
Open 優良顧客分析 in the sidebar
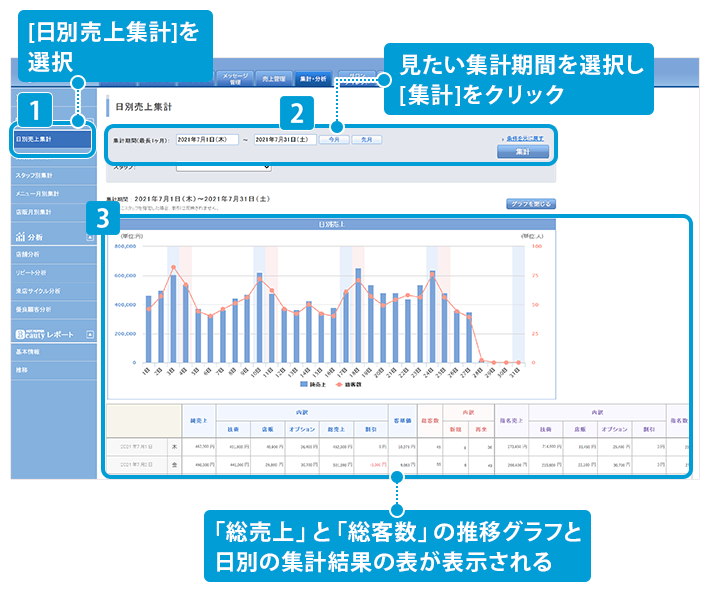pyautogui.click(x=35, y=309)
